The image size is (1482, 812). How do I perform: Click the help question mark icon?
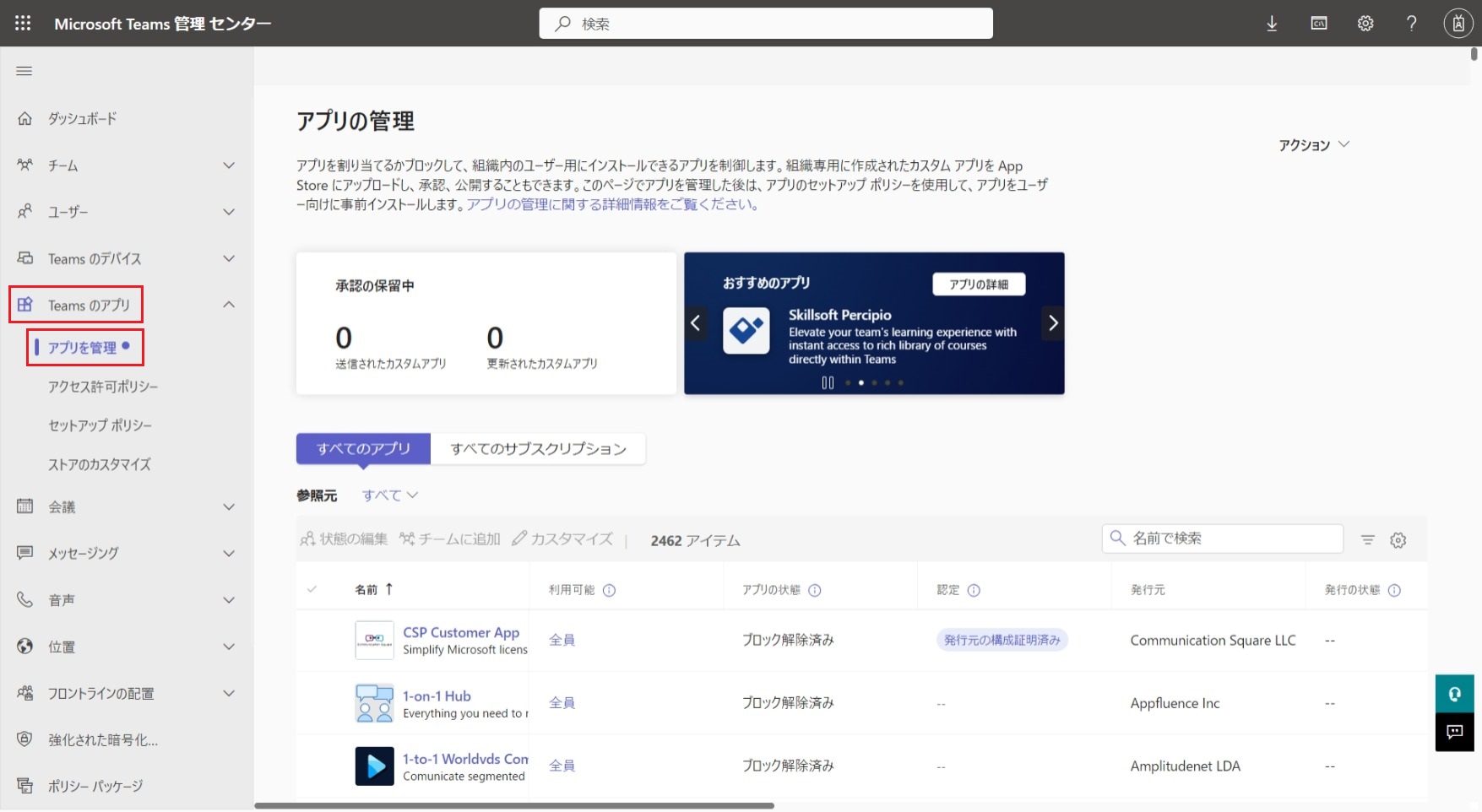[x=1411, y=24]
